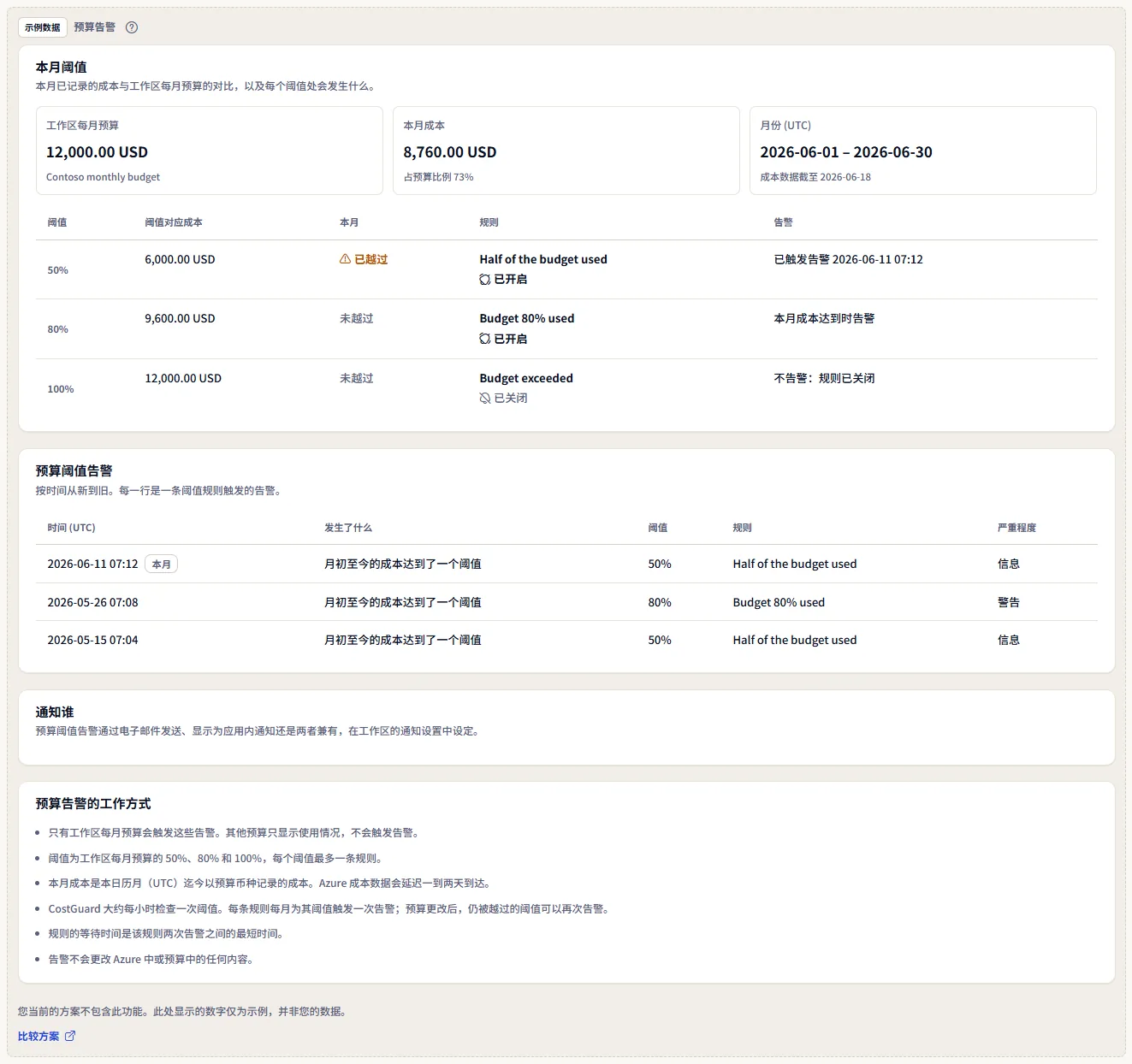Click Budget 80% used in the 2026-05-26 alert row
The width and height of the screenshot is (1132, 1064).
[779, 602]
